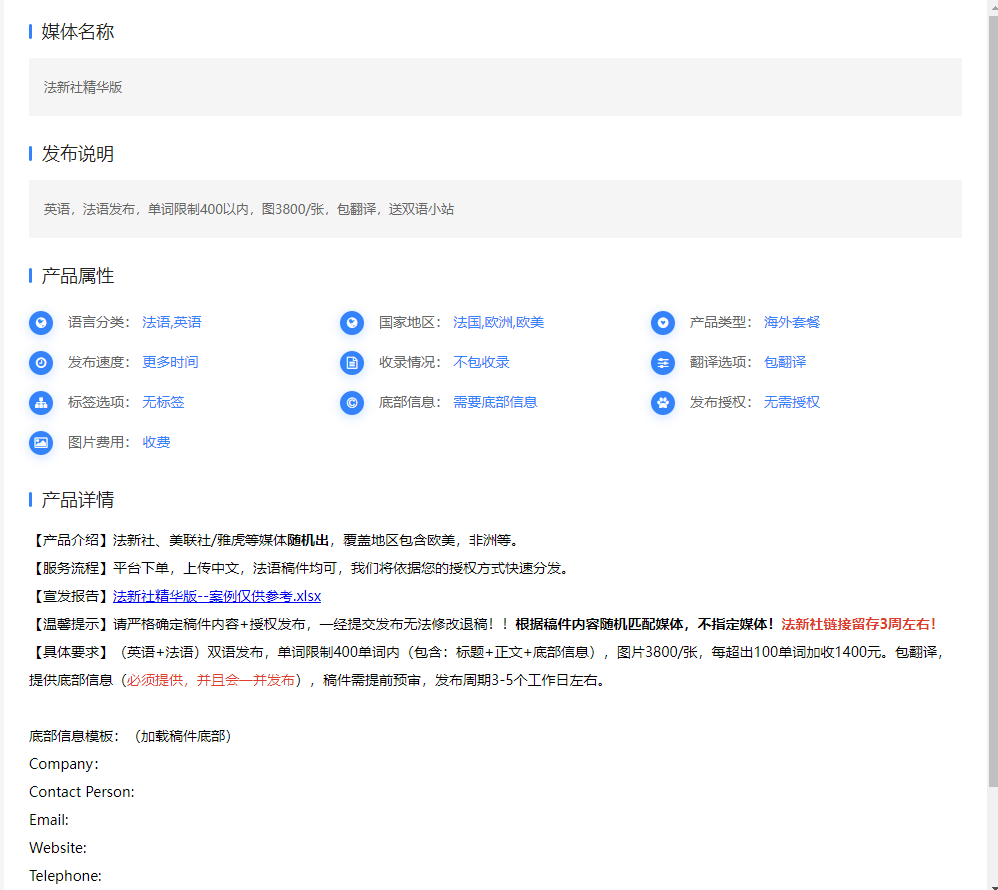The height and width of the screenshot is (890, 998).
Task: Click the 图片费用 label
Action: point(99,442)
